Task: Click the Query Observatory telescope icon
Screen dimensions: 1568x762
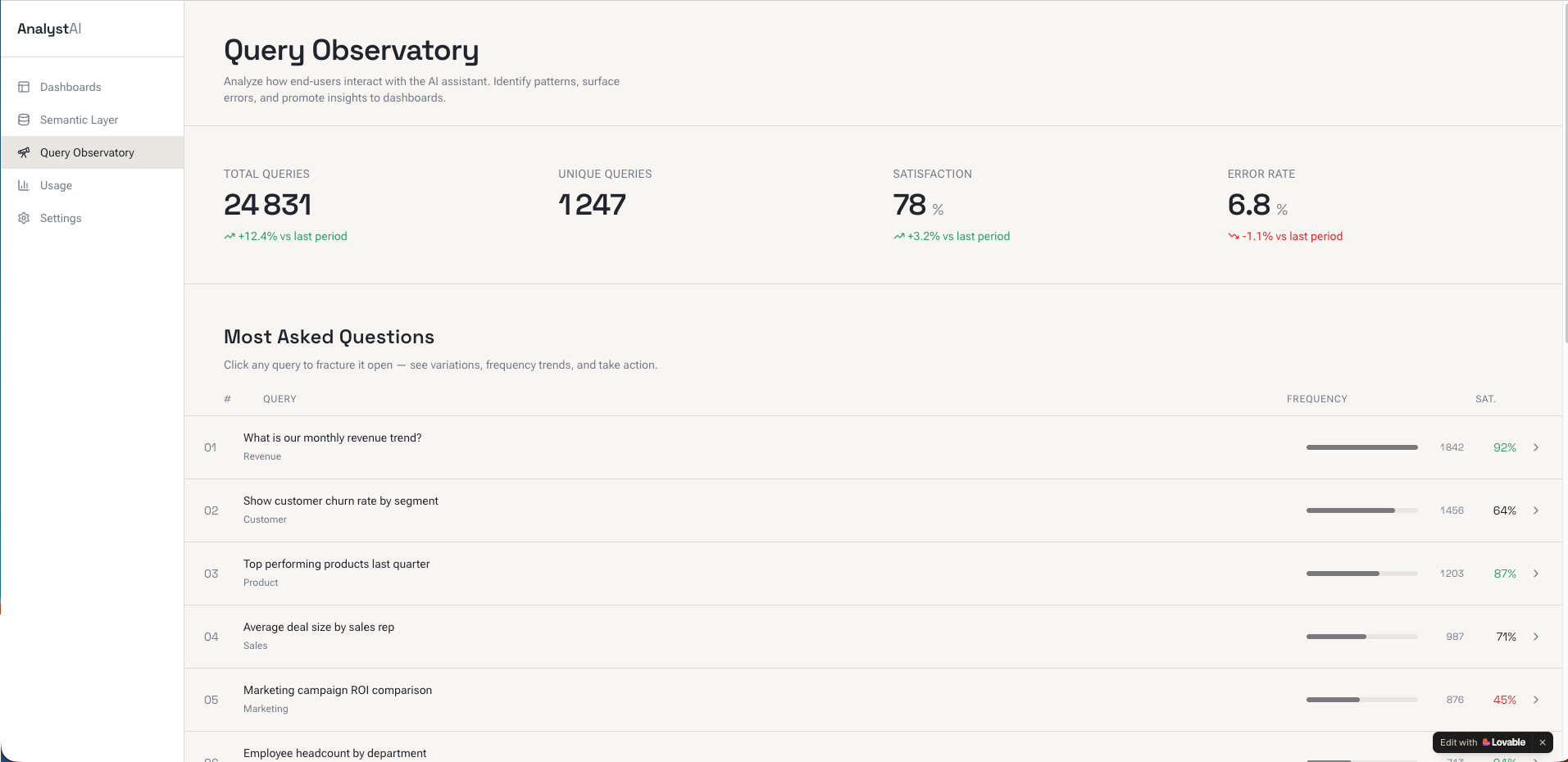Action: tap(24, 152)
